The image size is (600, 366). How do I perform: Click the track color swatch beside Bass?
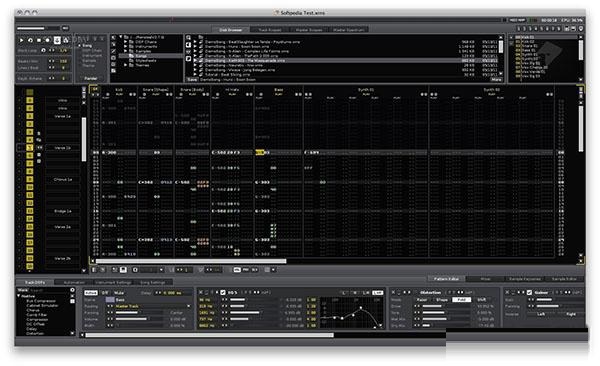(110, 300)
